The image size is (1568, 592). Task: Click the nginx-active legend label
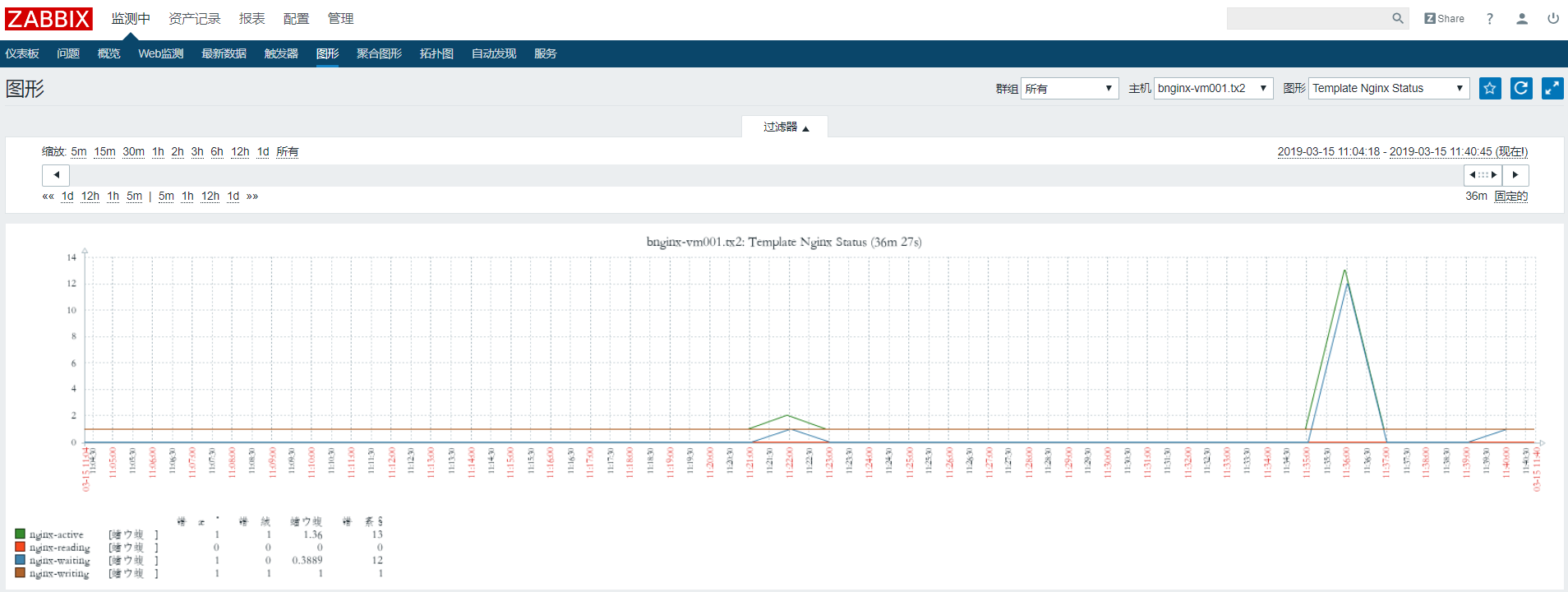pos(56,534)
